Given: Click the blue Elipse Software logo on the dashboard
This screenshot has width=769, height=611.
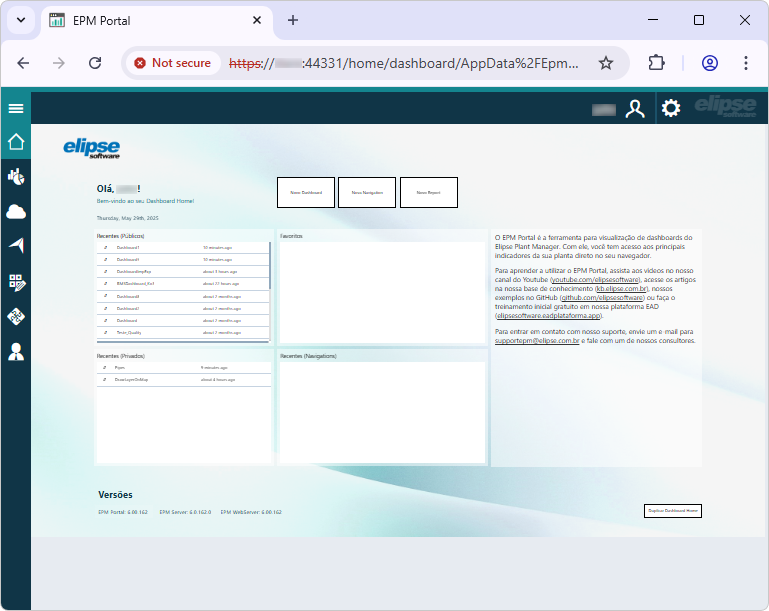Looking at the screenshot, I should point(92,148).
